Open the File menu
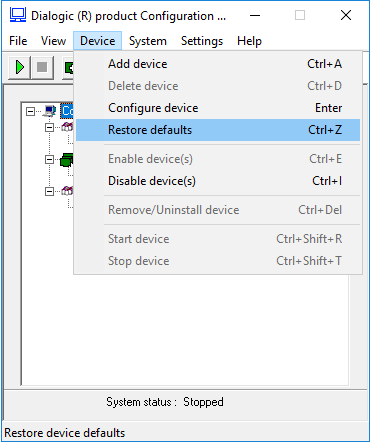This screenshot has height=445, width=373. point(18,41)
